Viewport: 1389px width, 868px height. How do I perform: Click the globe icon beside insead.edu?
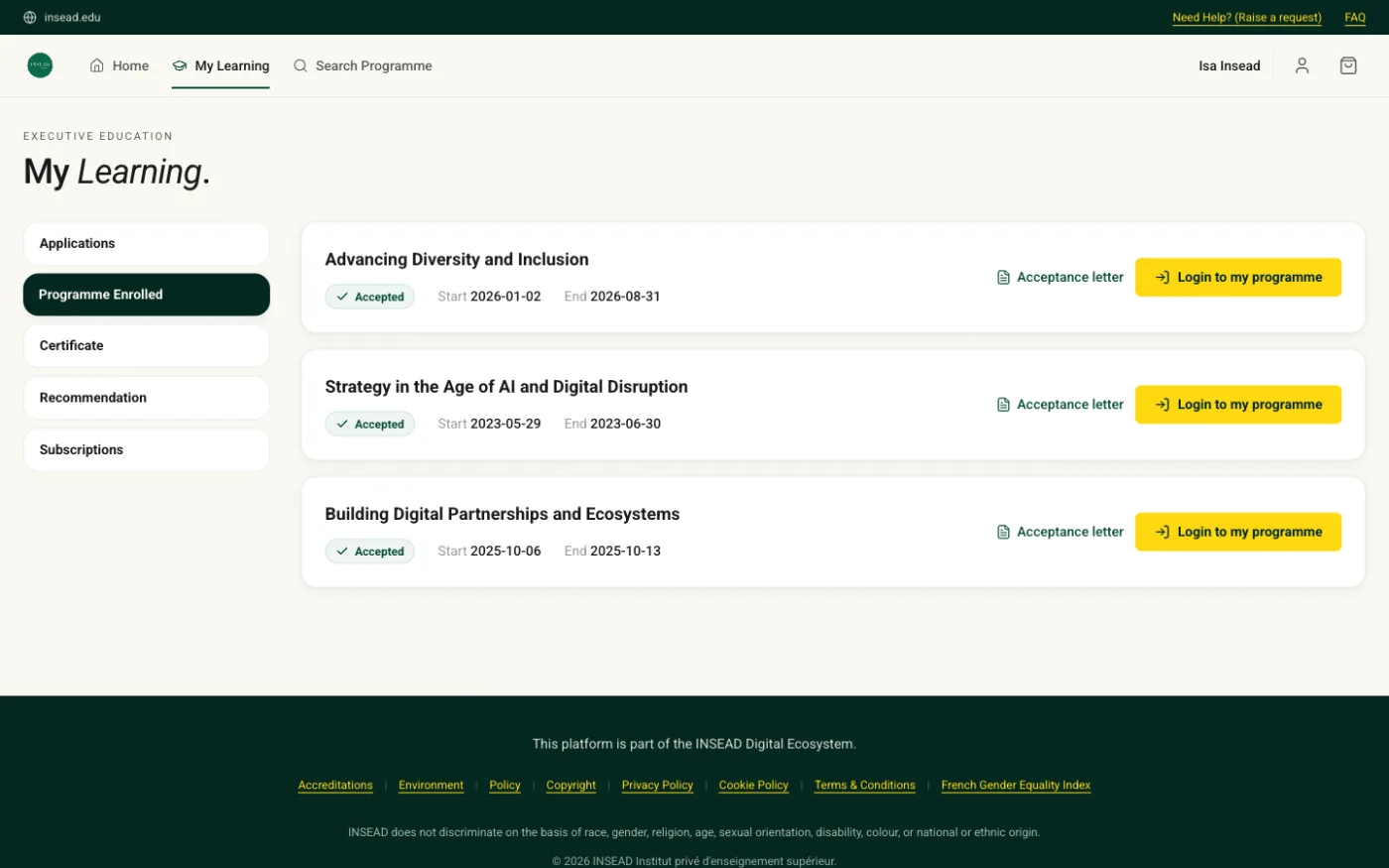30,17
